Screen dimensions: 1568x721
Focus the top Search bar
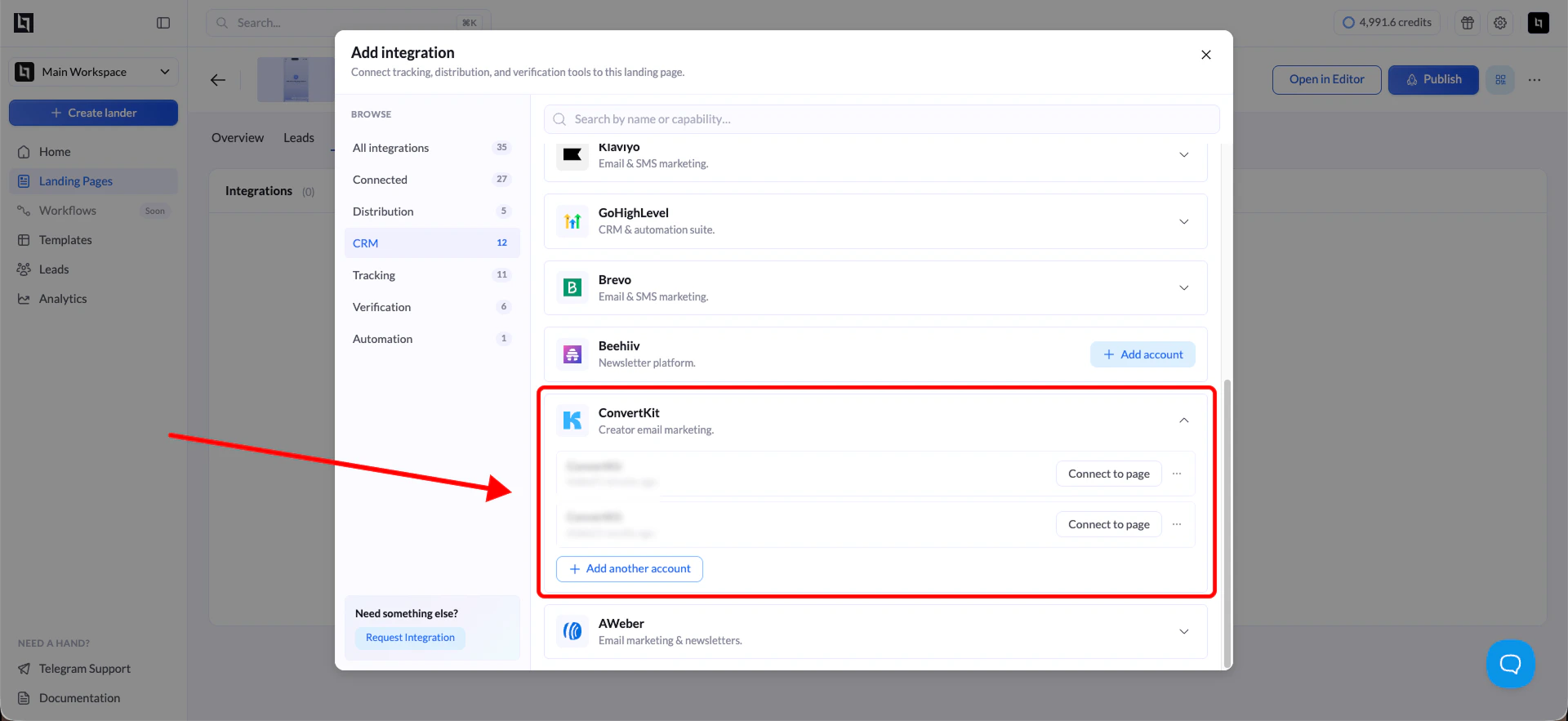coord(349,23)
